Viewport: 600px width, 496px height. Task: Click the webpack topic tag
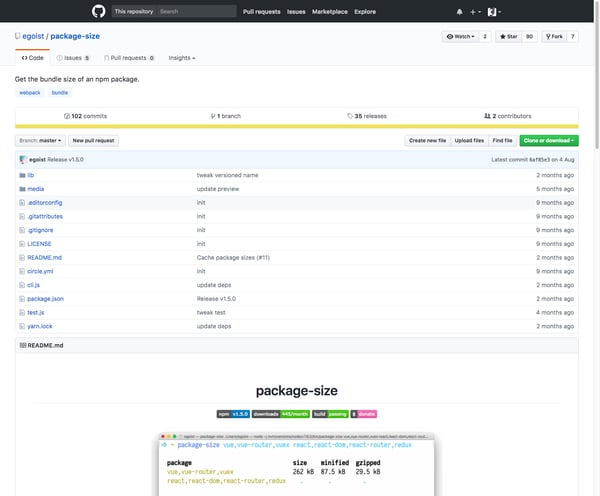click(x=30, y=93)
